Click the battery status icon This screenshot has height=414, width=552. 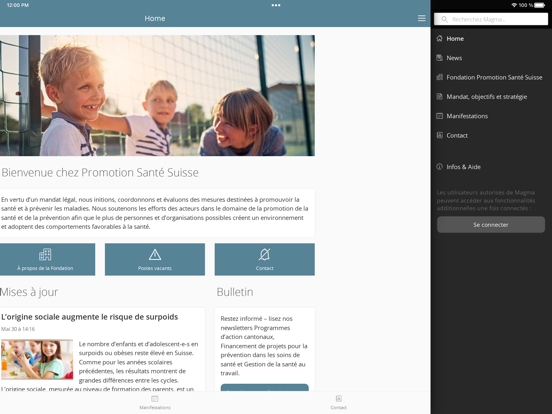[x=540, y=5]
